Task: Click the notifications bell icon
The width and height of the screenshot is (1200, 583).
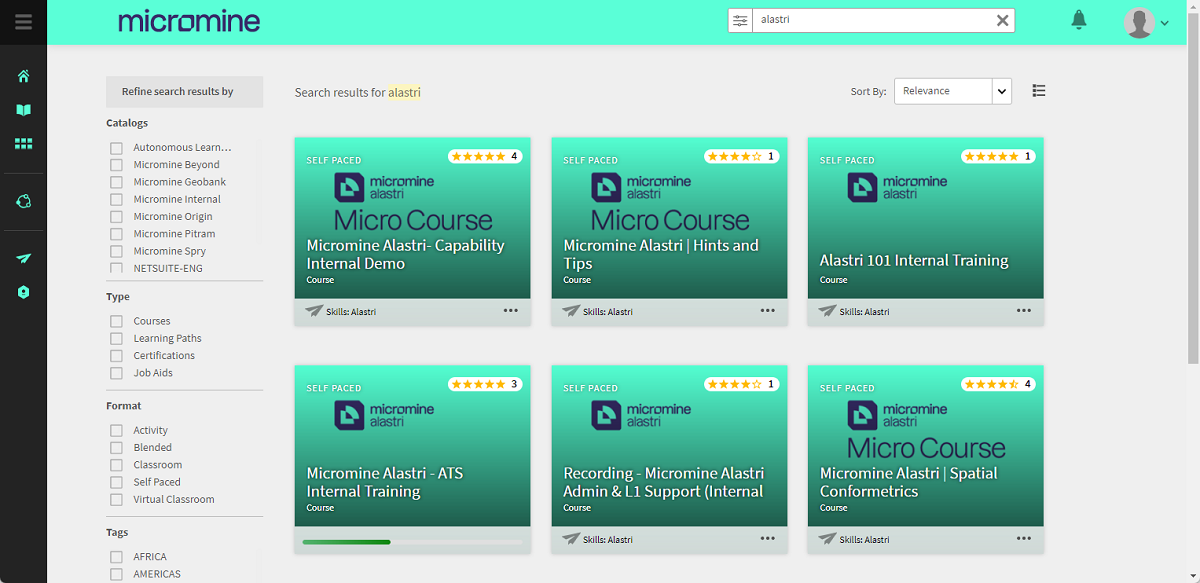Action: point(1079,20)
